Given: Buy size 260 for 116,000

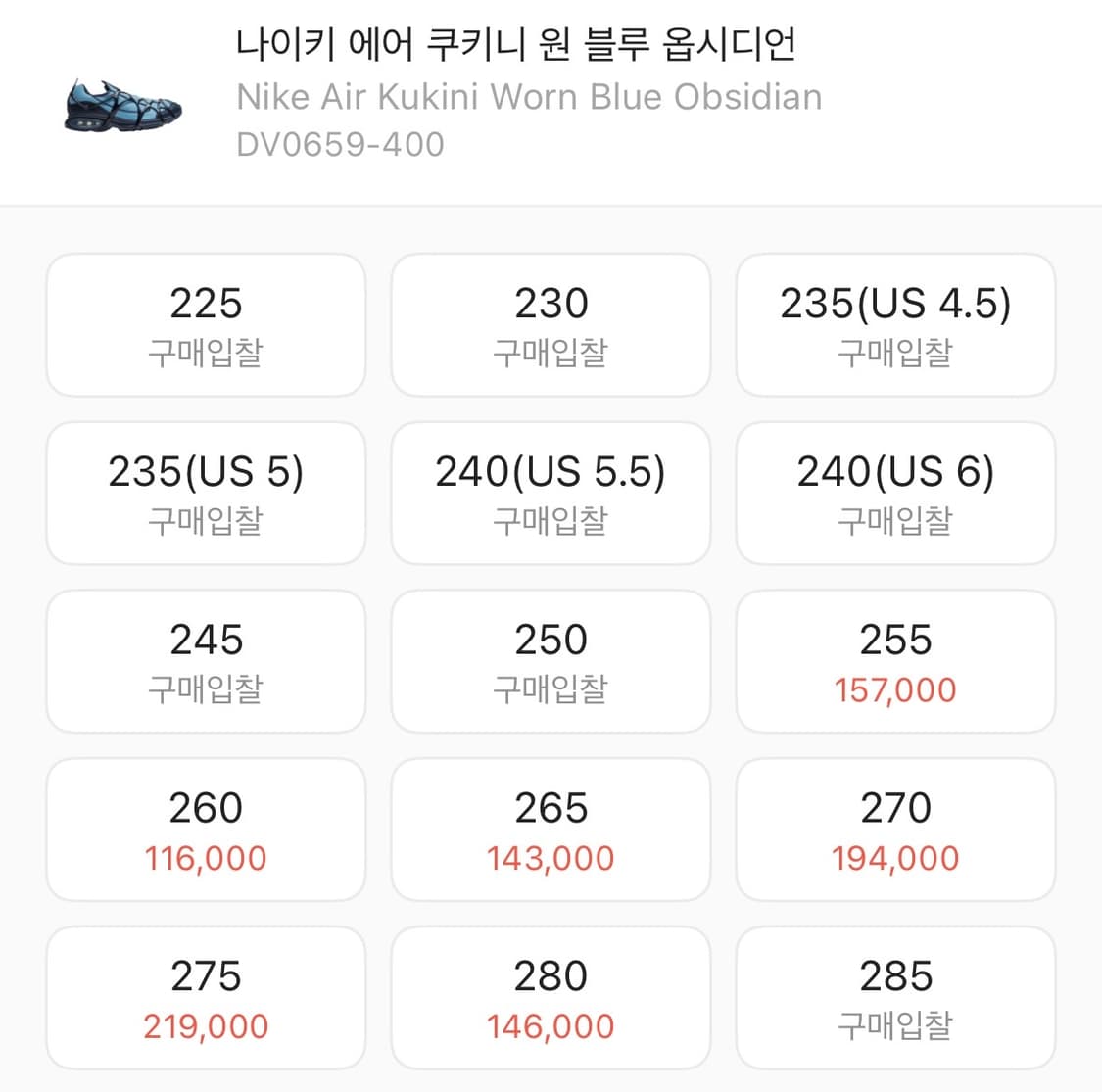Looking at the screenshot, I should click(x=205, y=830).
